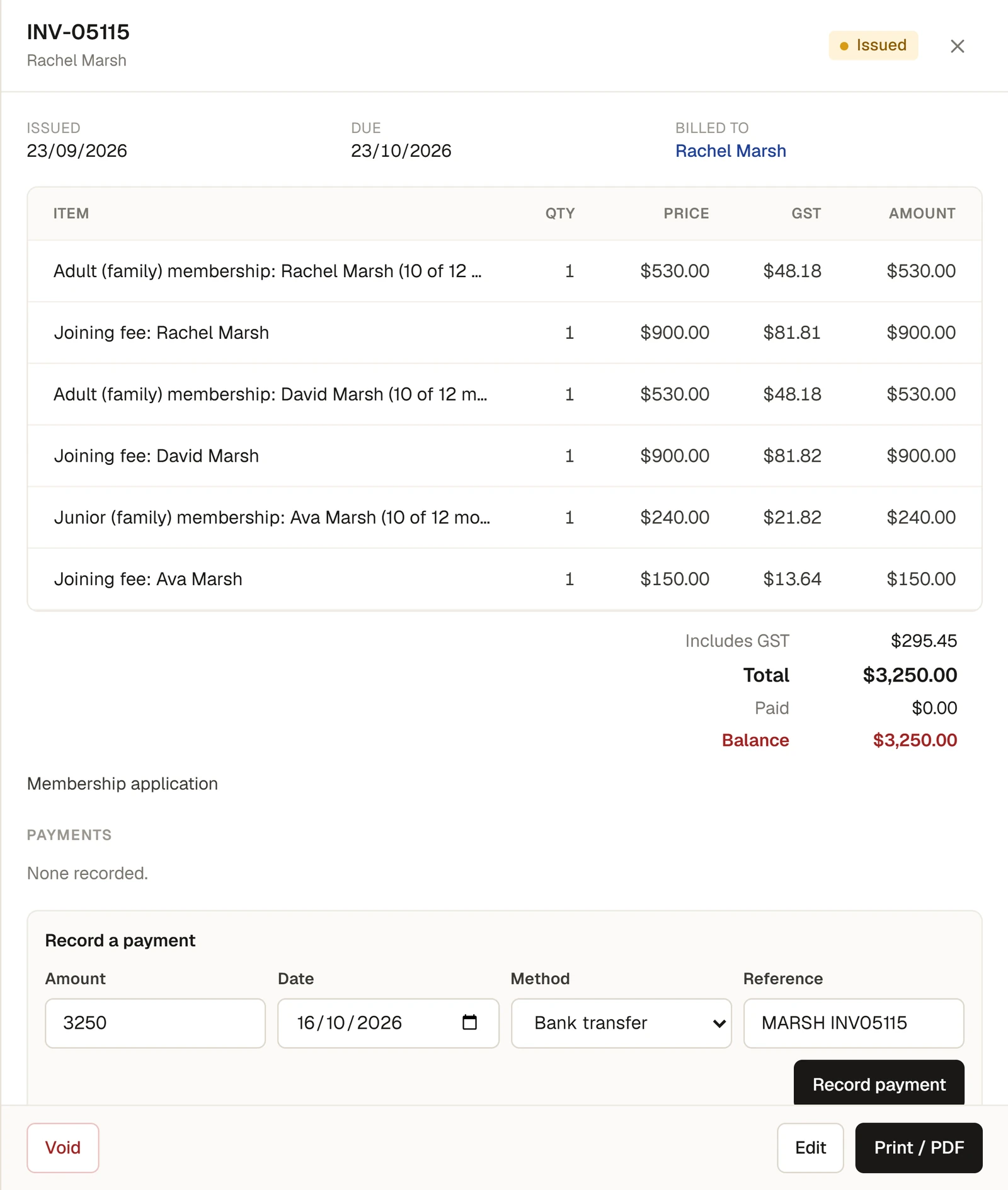Click the Adult membership Rachel Marsh item
Viewport: 1008px width, 1190px height.
[x=268, y=271]
